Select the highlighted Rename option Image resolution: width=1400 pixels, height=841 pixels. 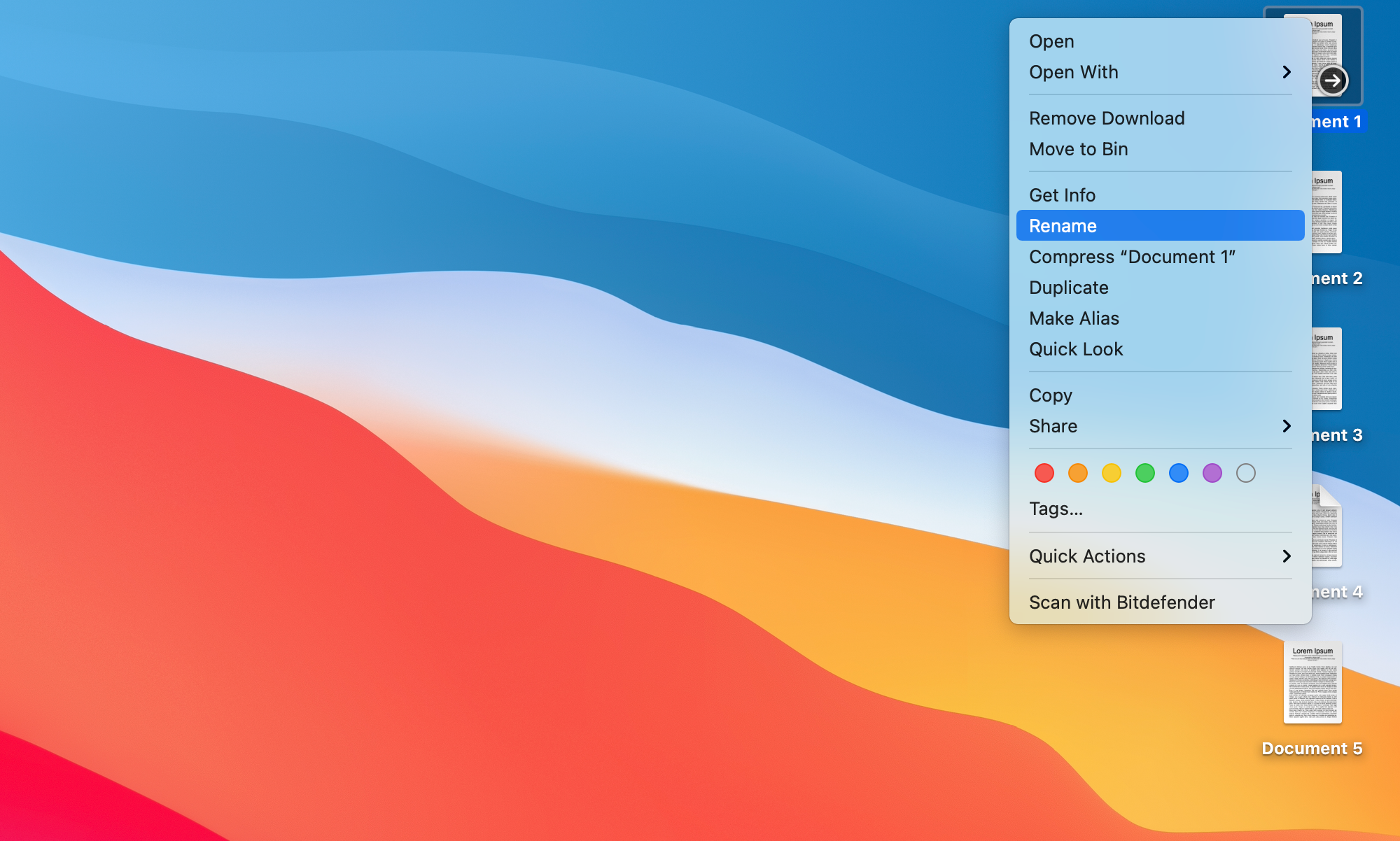[x=1160, y=226]
